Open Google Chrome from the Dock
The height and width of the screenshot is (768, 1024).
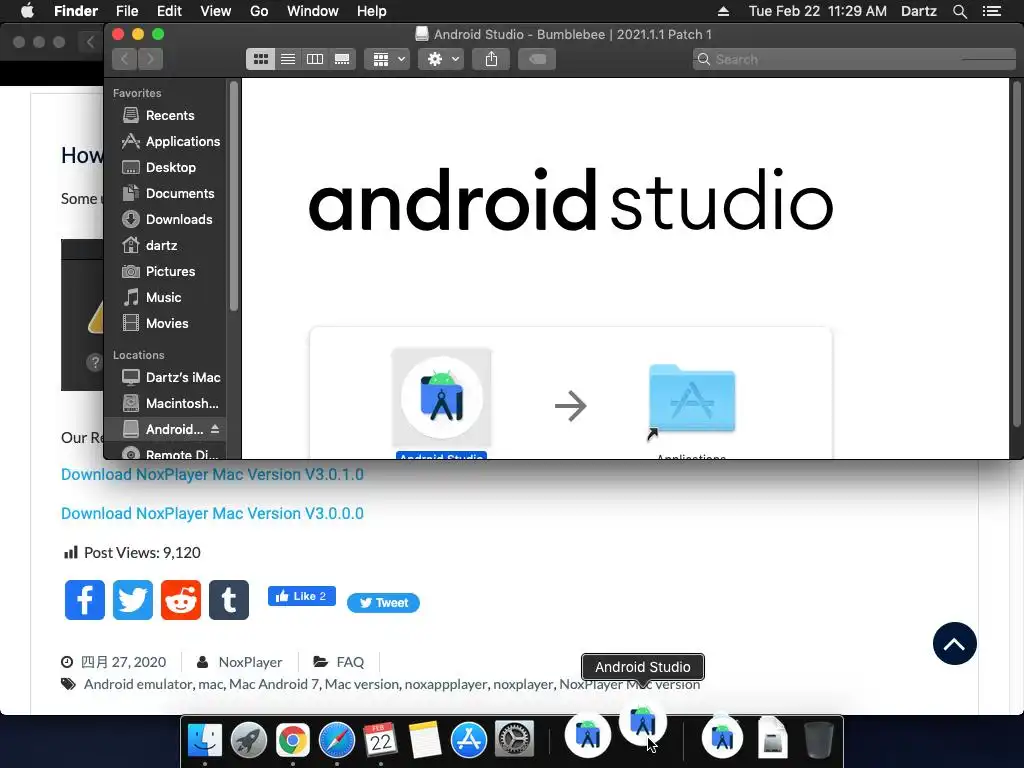pyautogui.click(x=293, y=740)
